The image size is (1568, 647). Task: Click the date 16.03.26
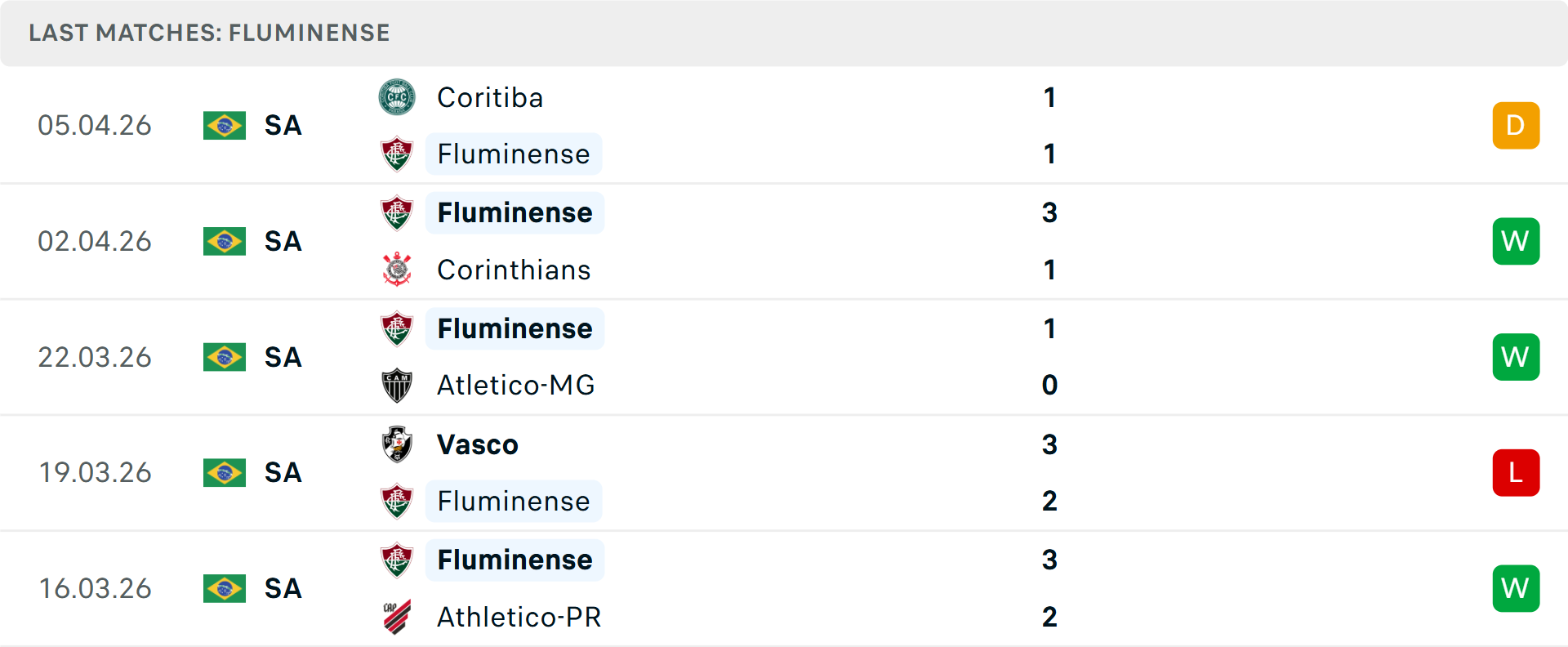click(95, 588)
